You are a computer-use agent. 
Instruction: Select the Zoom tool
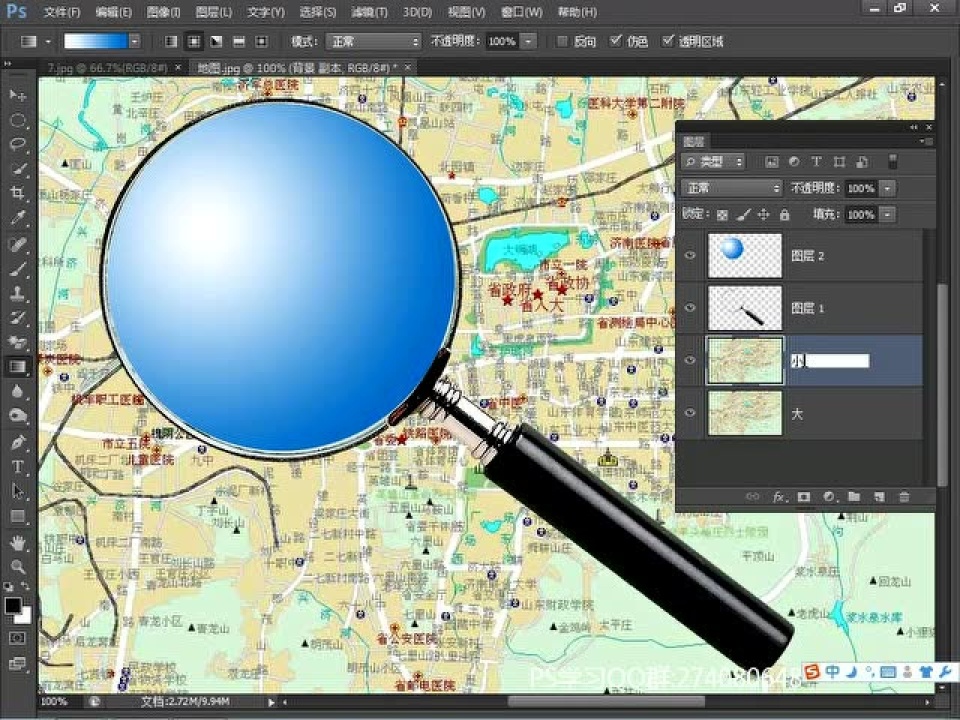[x=18, y=567]
